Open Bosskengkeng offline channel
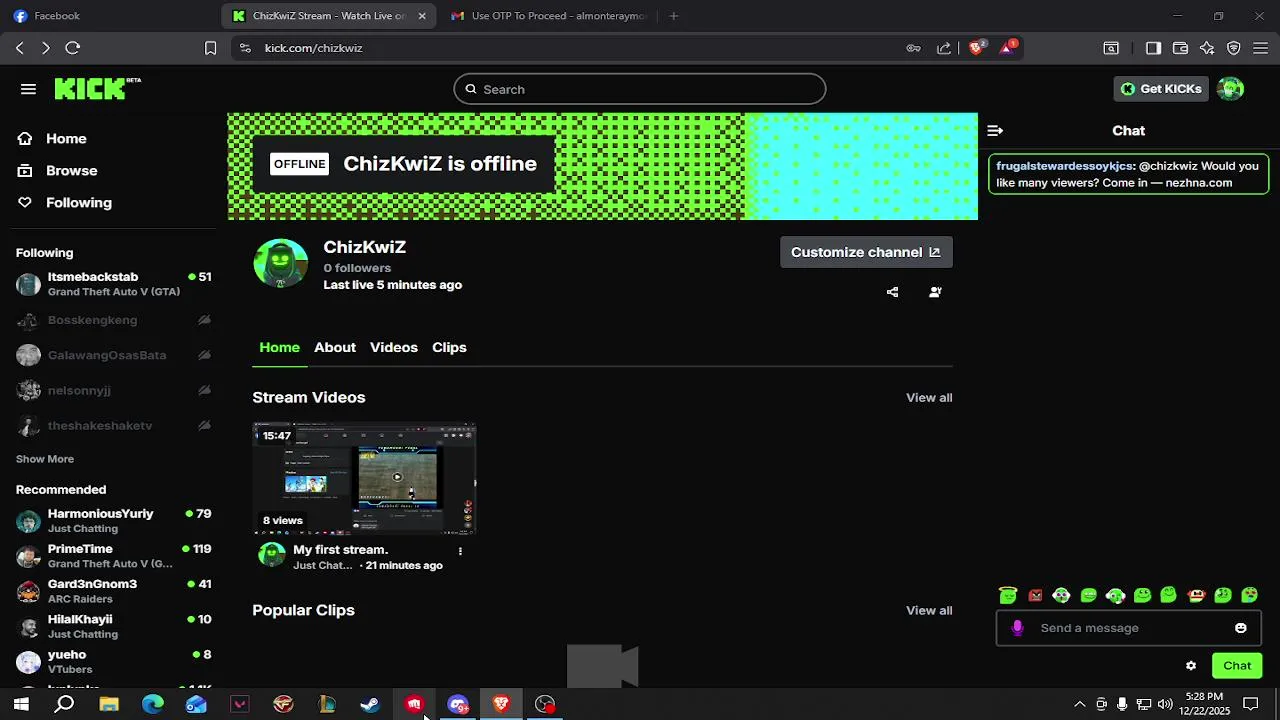Image resolution: width=1280 pixels, height=720 pixels. coord(114,320)
